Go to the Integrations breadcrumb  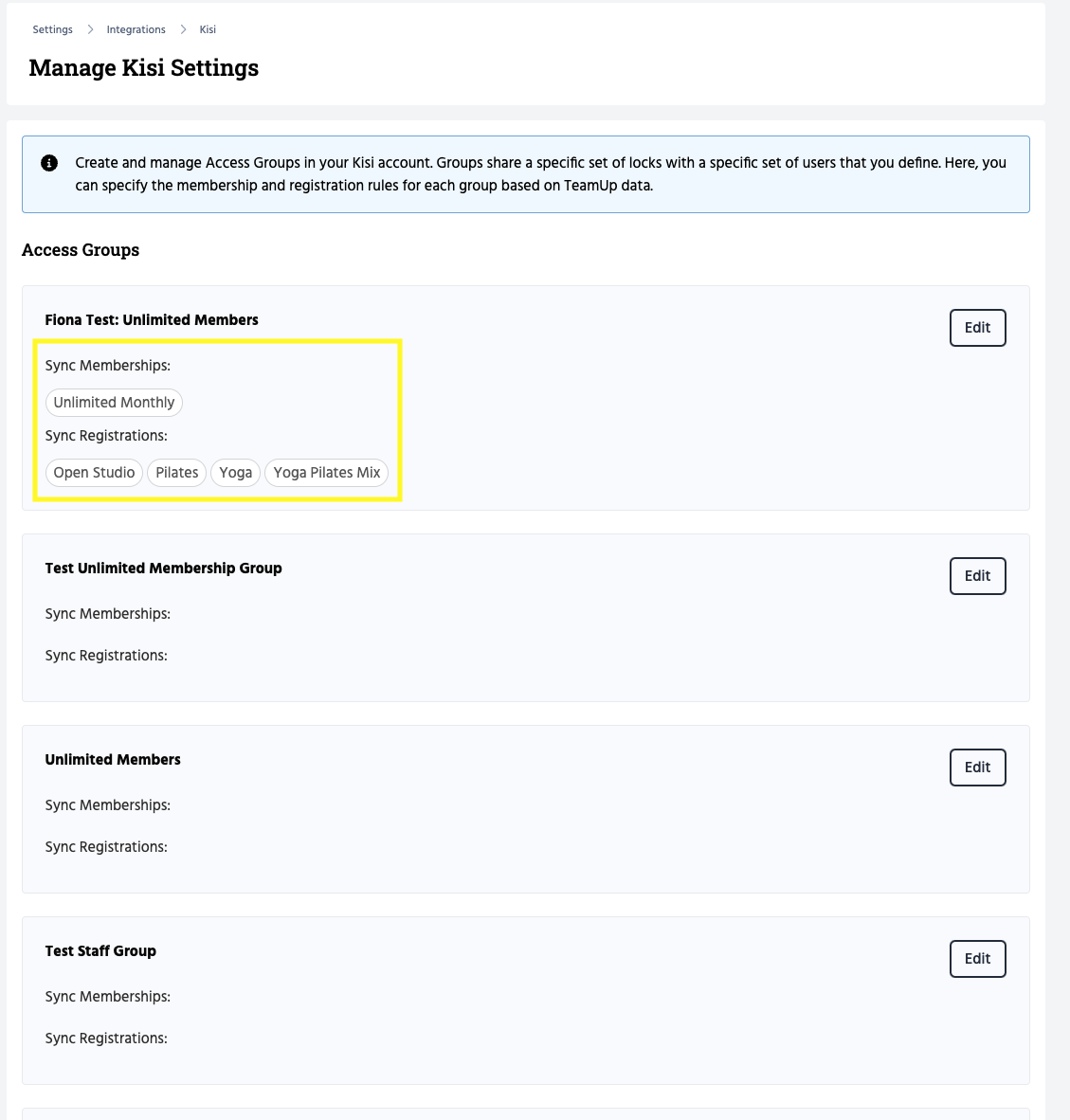(136, 29)
